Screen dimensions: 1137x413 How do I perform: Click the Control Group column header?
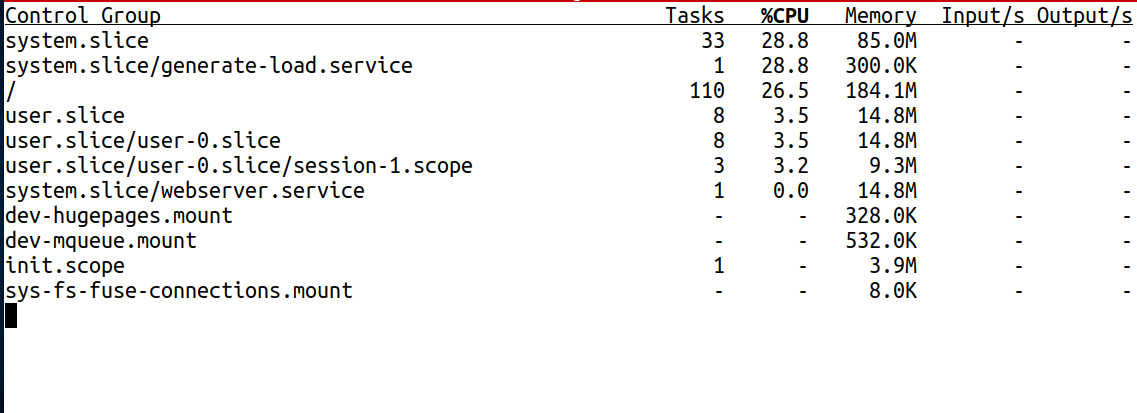(83, 16)
